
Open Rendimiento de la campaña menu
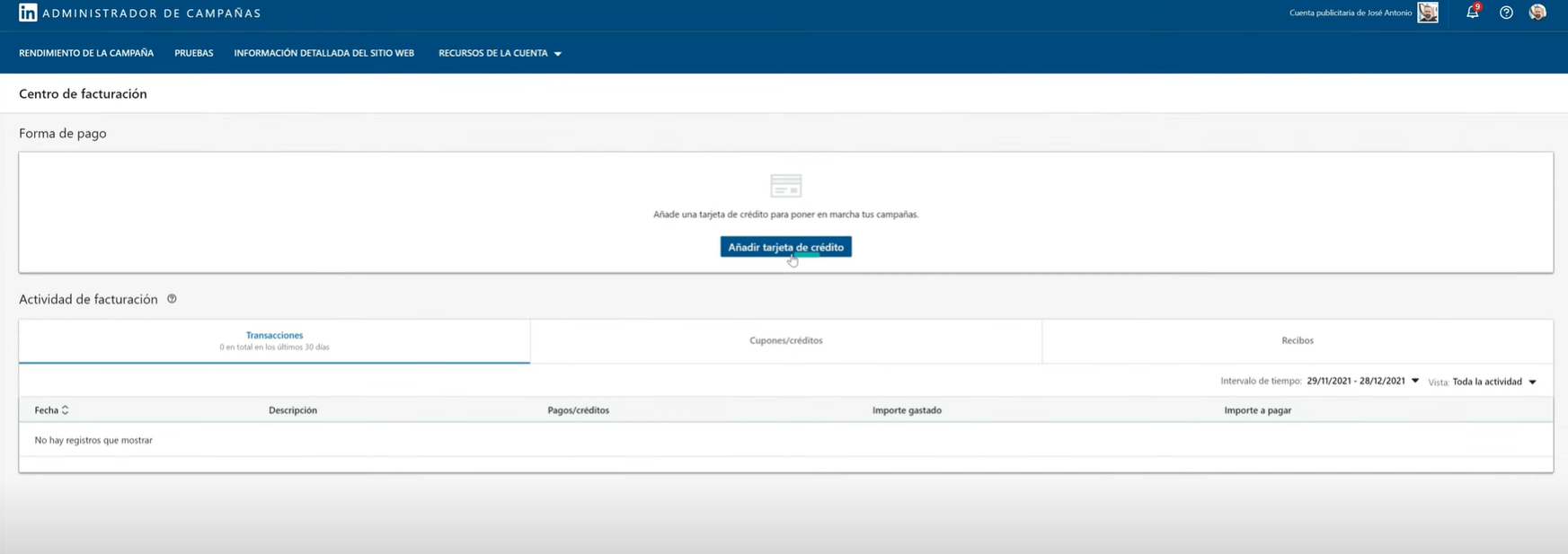pos(86,53)
